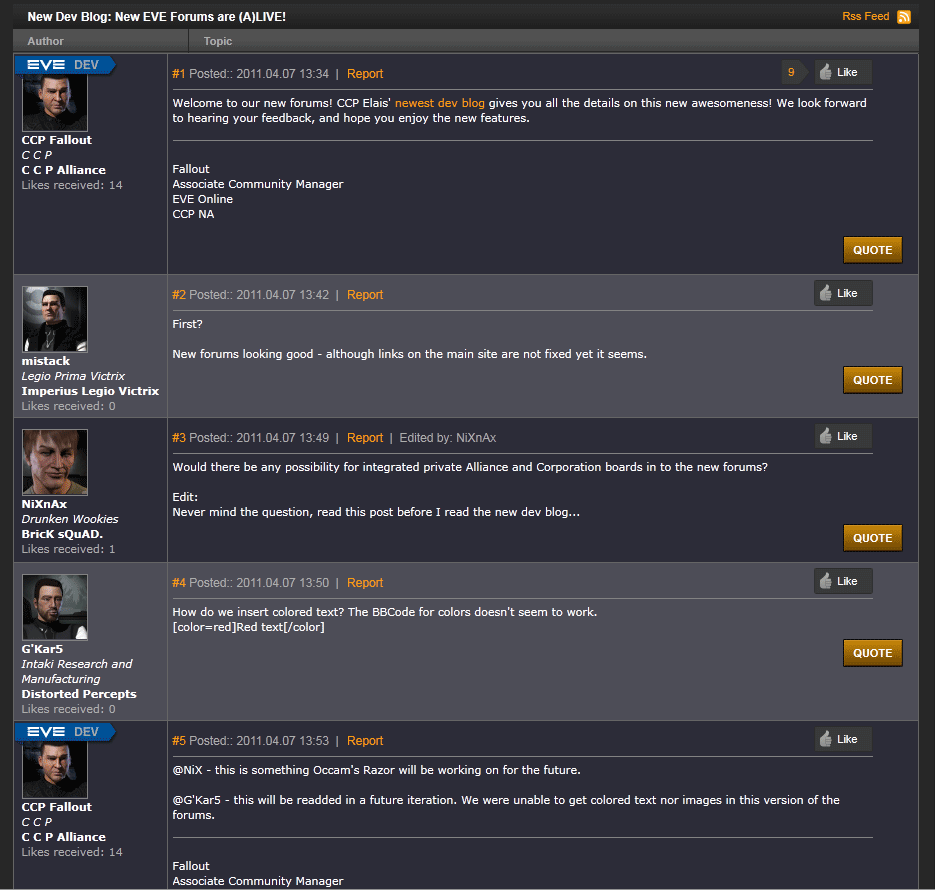Click the Distorted Percepts alliance
The height and width of the screenshot is (890, 935).
(x=79, y=694)
